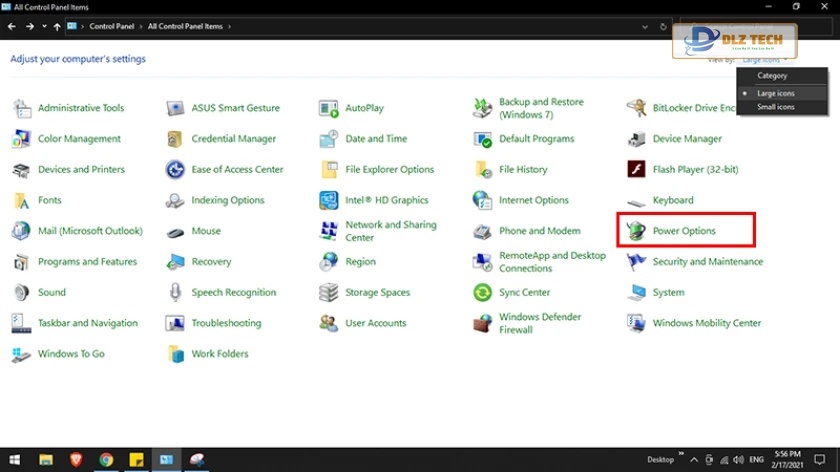Open User Accounts
Image resolution: width=840 pixels, height=472 pixels.
[375, 323]
